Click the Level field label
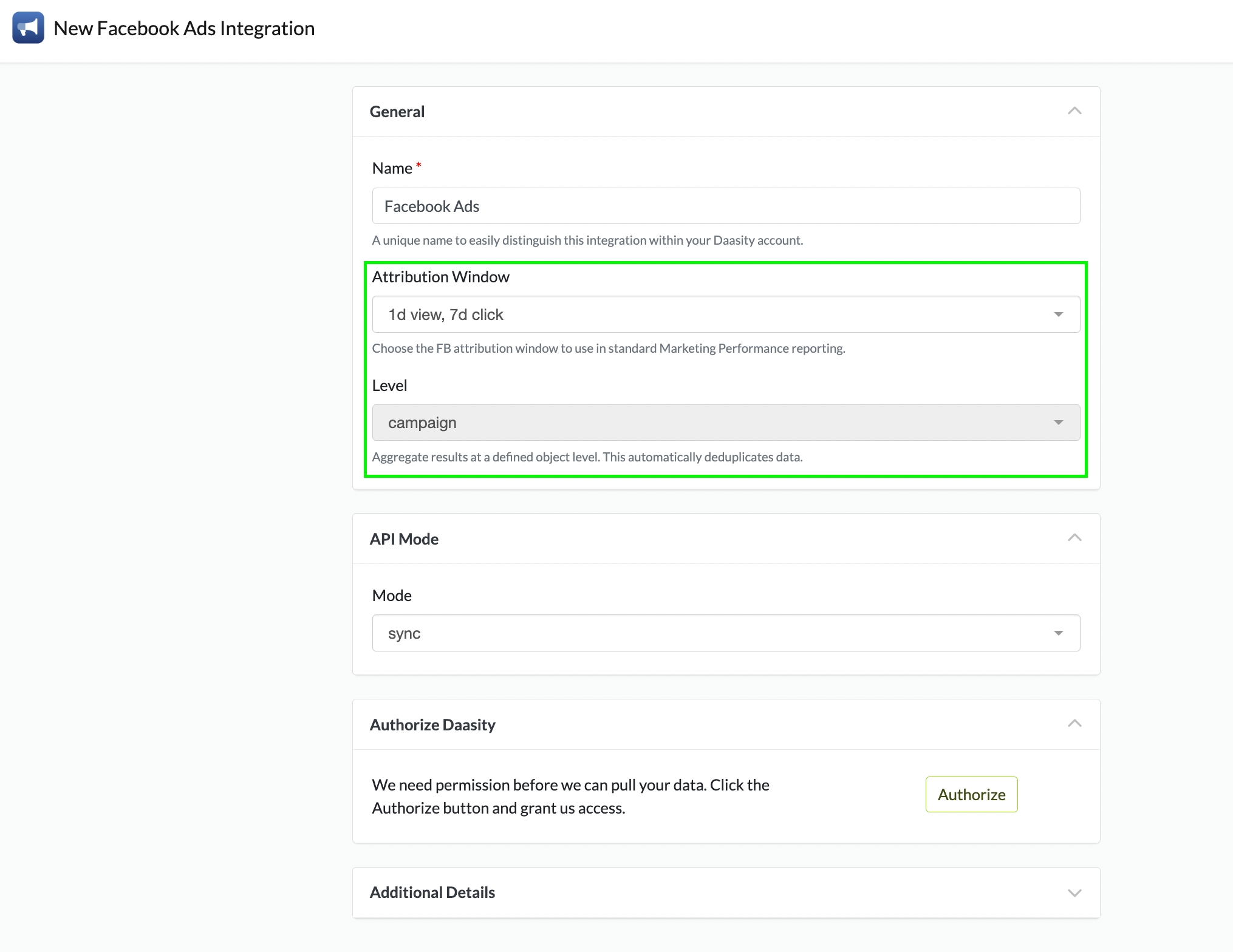Screen dimensions: 1233x952 389,386
